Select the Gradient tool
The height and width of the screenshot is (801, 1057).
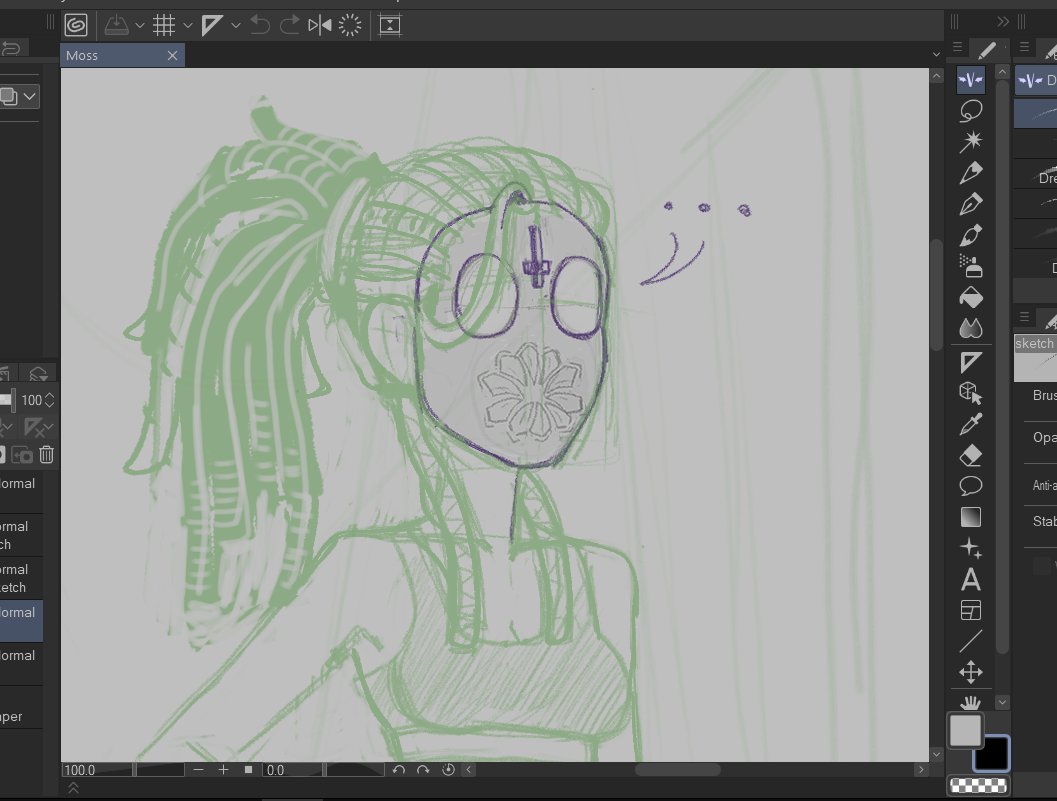click(x=971, y=517)
